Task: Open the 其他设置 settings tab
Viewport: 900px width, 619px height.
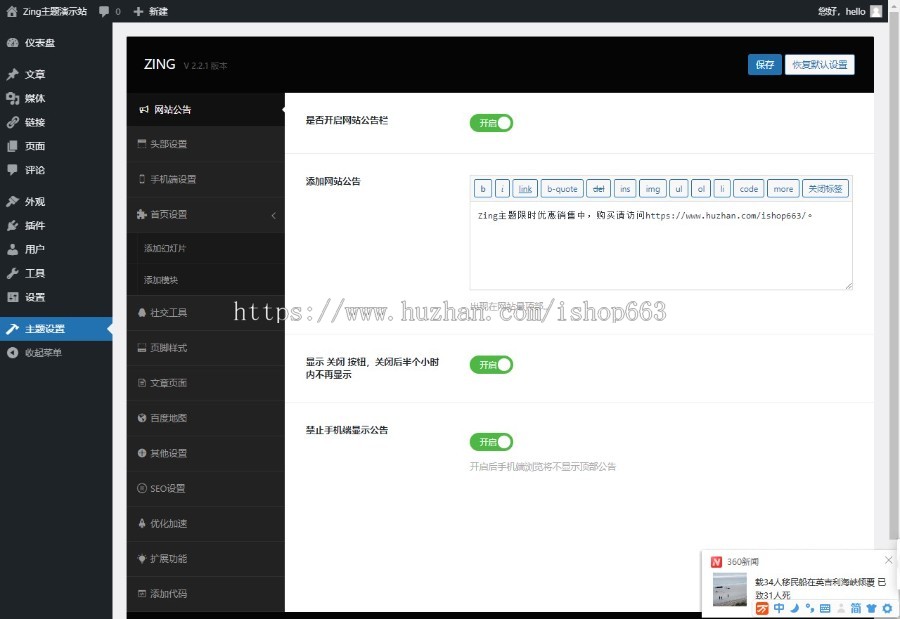Action: pos(205,453)
